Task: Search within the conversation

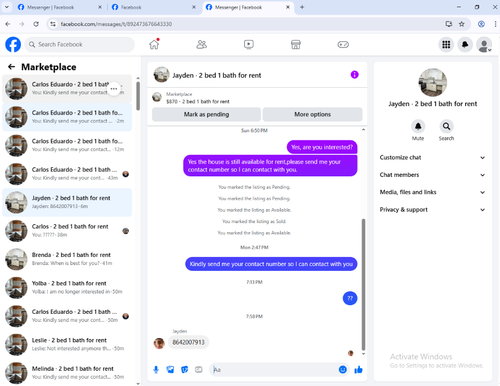Action: tap(446, 127)
